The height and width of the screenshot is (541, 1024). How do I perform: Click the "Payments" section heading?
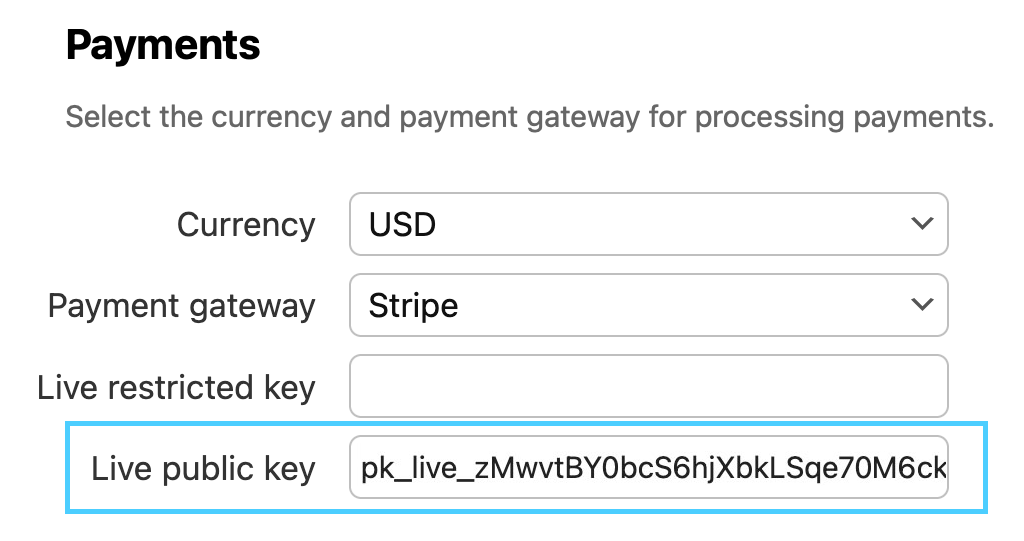[x=163, y=45]
